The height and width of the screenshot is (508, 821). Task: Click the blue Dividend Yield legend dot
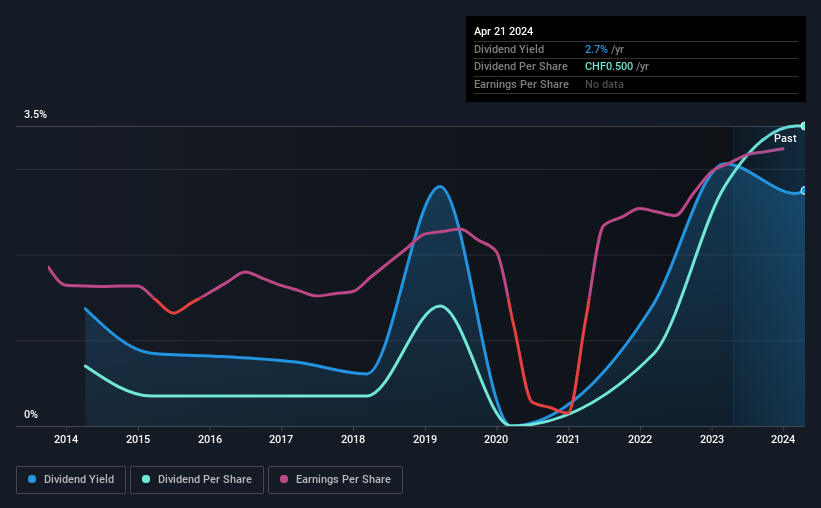coord(32,479)
